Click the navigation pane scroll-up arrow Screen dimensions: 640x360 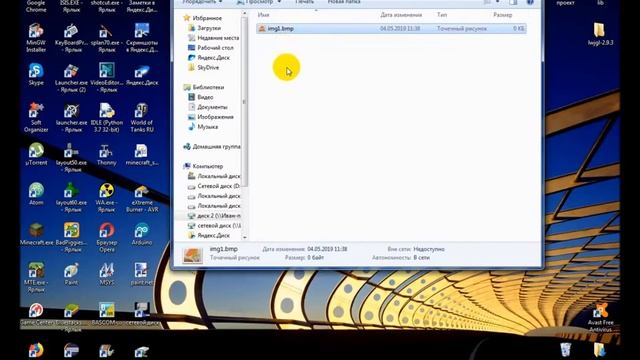click(244, 13)
